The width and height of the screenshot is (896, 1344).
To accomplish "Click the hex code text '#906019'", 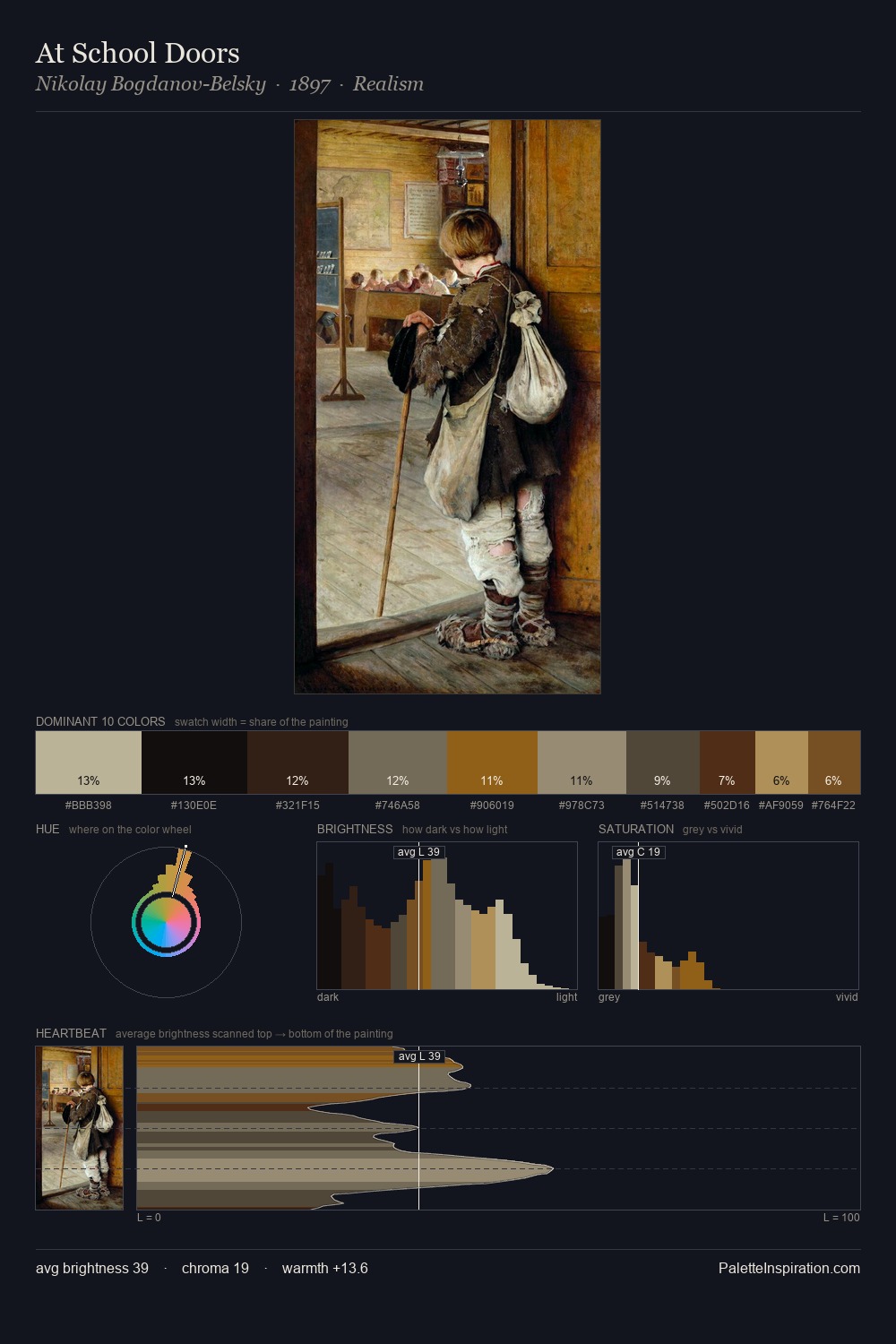I will [x=492, y=806].
